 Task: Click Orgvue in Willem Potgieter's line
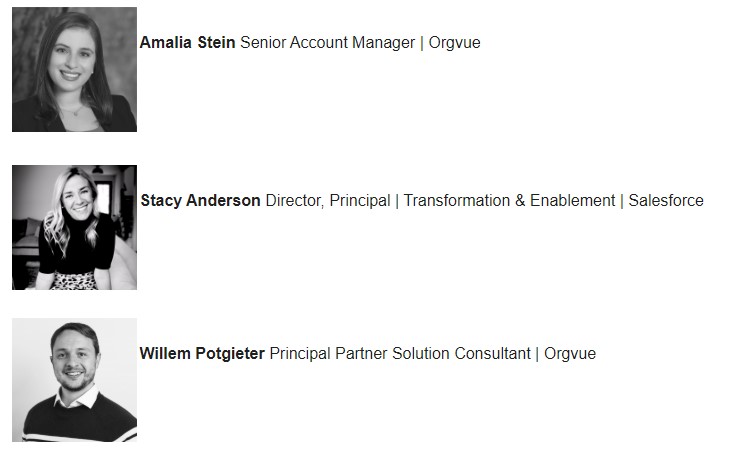click(570, 354)
